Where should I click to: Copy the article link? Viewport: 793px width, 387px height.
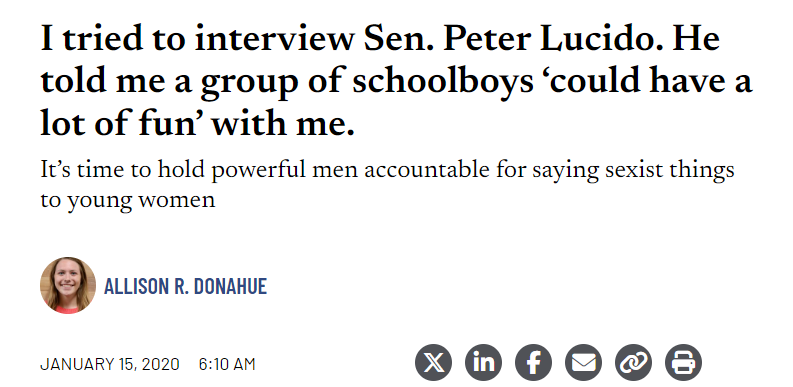click(634, 363)
